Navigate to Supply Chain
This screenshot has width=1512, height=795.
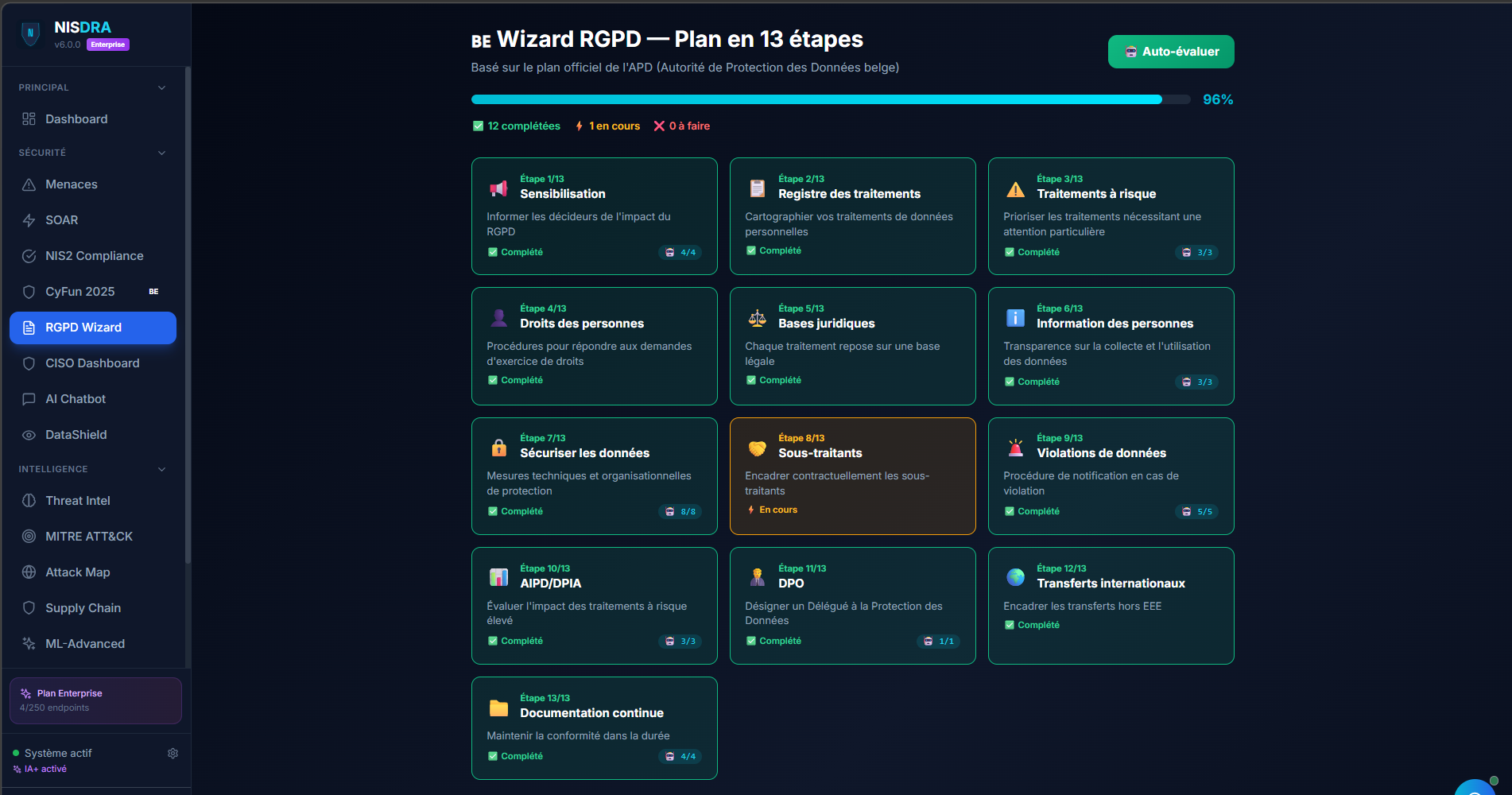point(93,608)
